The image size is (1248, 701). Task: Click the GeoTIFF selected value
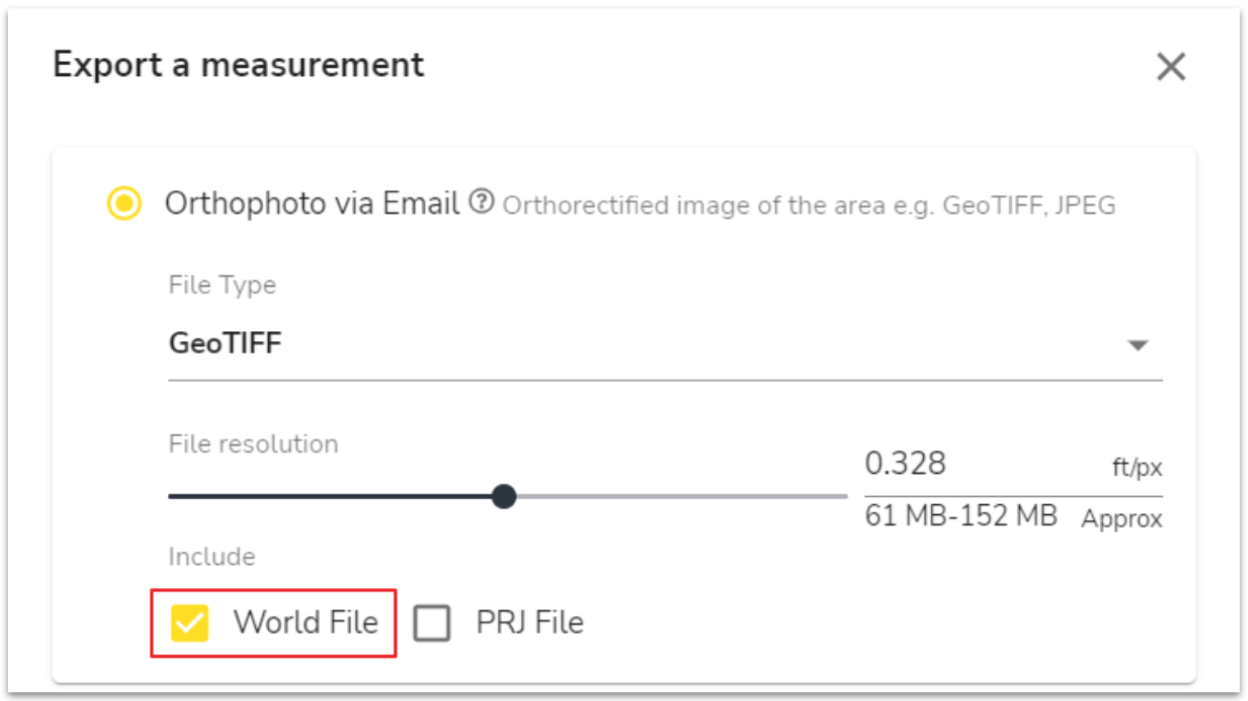[x=225, y=343]
